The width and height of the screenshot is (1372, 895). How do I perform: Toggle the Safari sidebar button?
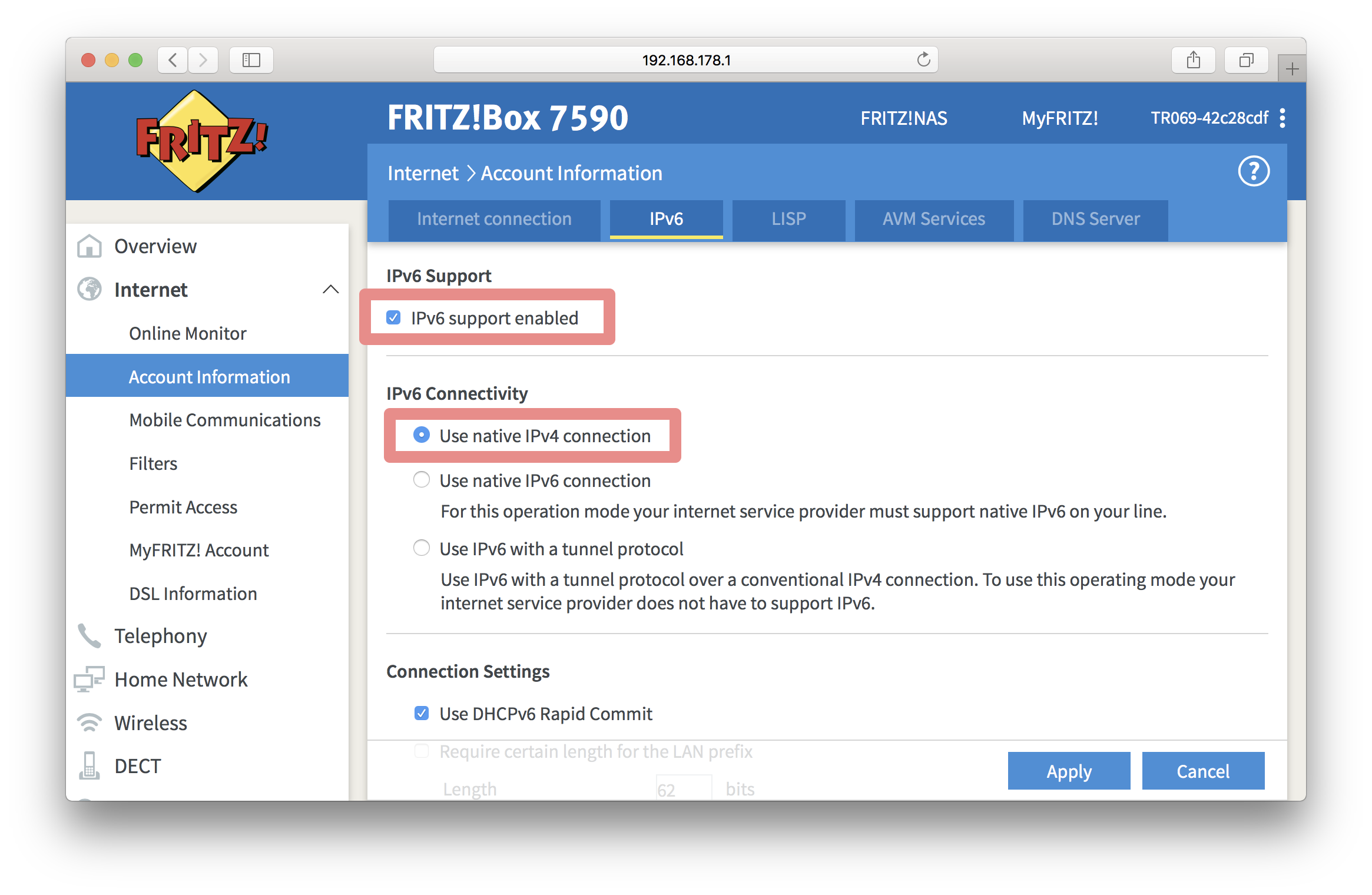(x=251, y=60)
